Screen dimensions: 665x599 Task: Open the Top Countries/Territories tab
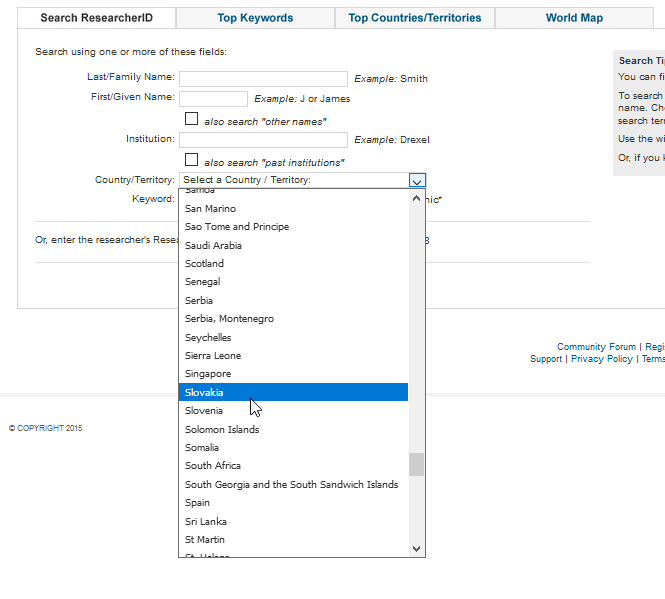coord(415,18)
